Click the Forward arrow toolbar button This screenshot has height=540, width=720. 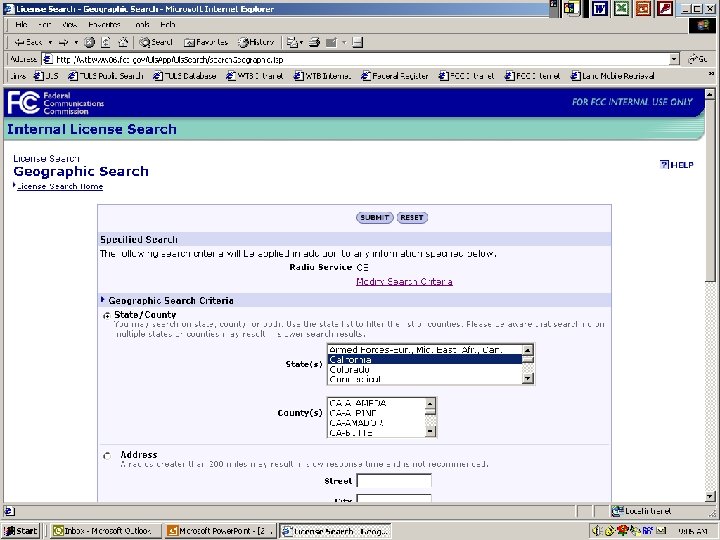point(63,42)
